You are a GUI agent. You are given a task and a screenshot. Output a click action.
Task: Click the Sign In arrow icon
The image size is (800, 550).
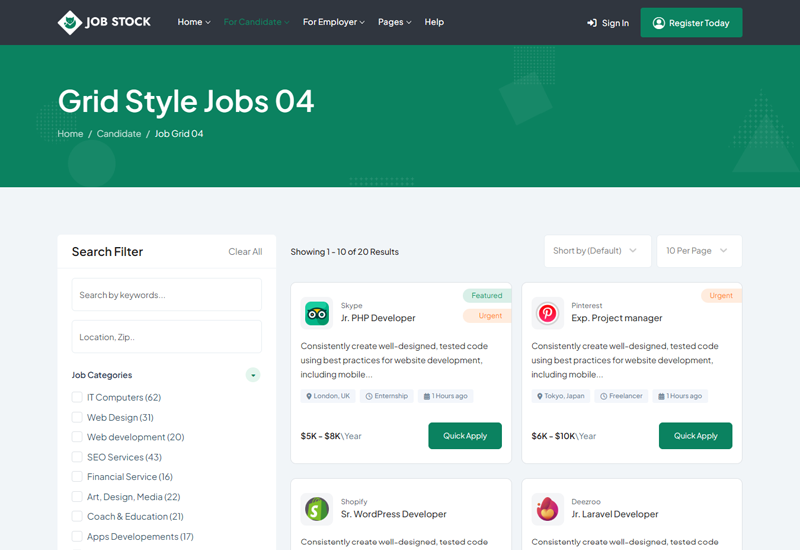592,23
